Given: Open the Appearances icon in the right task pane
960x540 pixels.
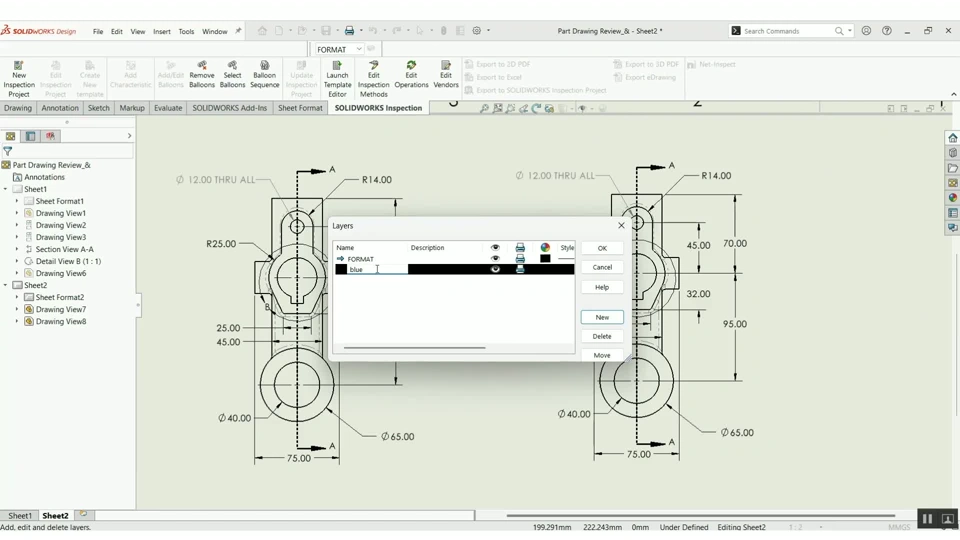Looking at the screenshot, I should click(953, 198).
